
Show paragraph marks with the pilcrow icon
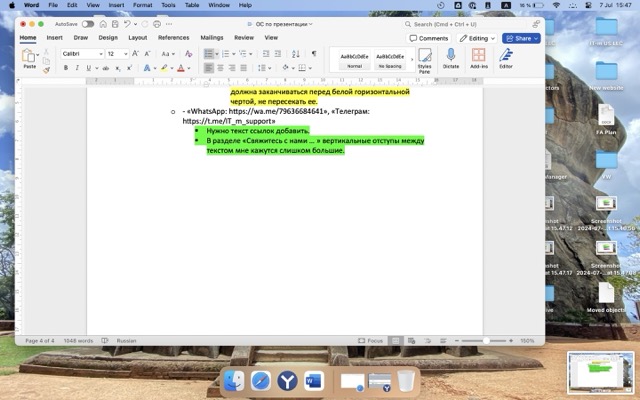pyautogui.click(x=313, y=53)
